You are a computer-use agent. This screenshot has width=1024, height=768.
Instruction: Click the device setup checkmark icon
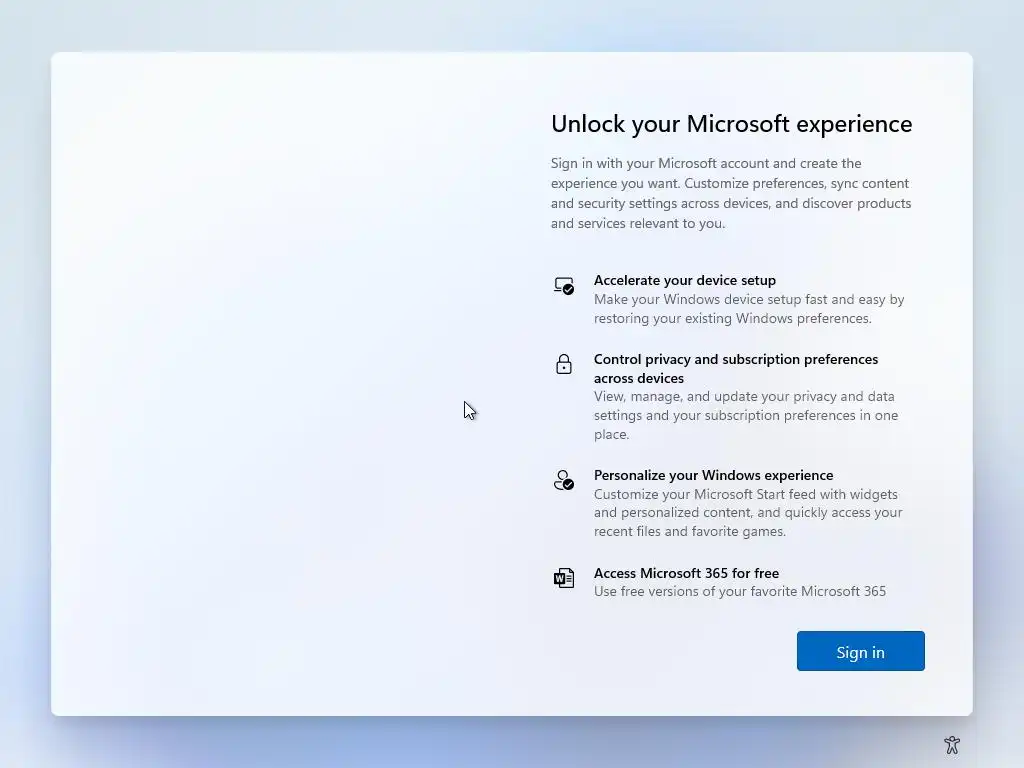(564, 286)
